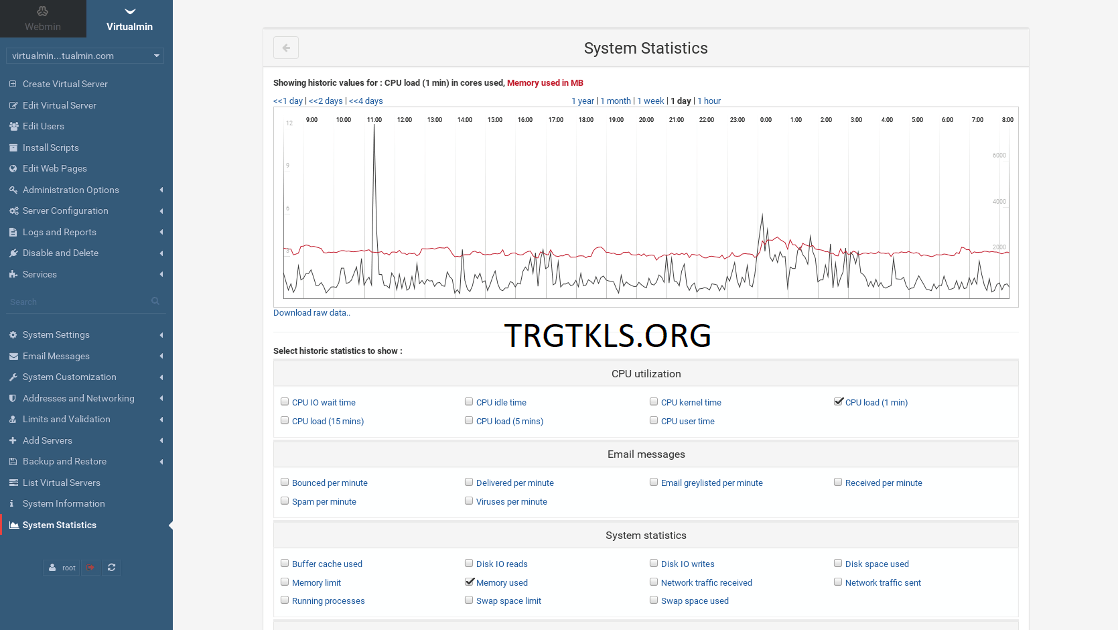Click the refresh icon next to root
Viewport: 1118px width, 630px height.
point(112,567)
